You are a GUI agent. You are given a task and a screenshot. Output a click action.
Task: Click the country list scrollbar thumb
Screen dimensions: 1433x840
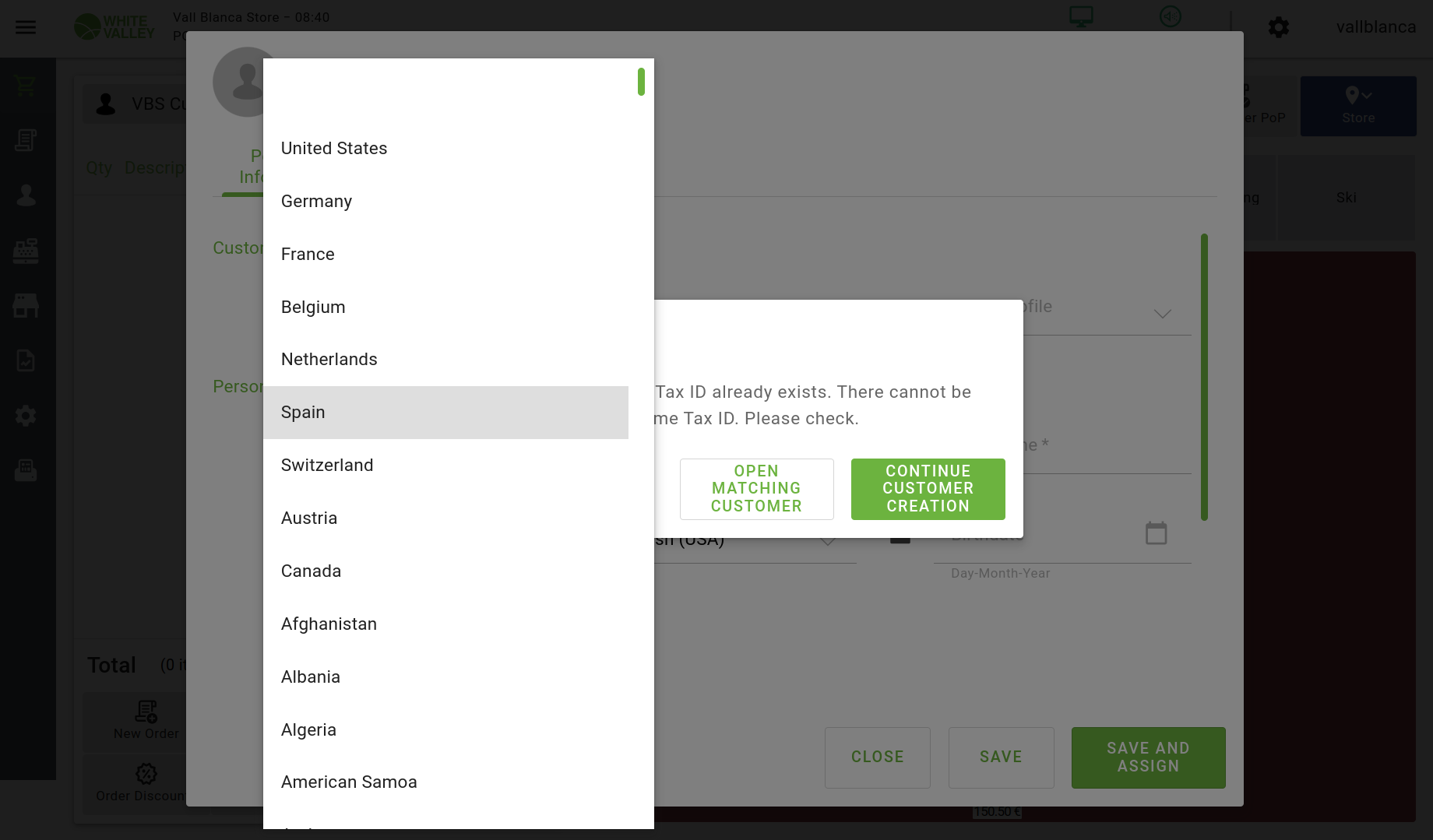click(x=641, y=82)
